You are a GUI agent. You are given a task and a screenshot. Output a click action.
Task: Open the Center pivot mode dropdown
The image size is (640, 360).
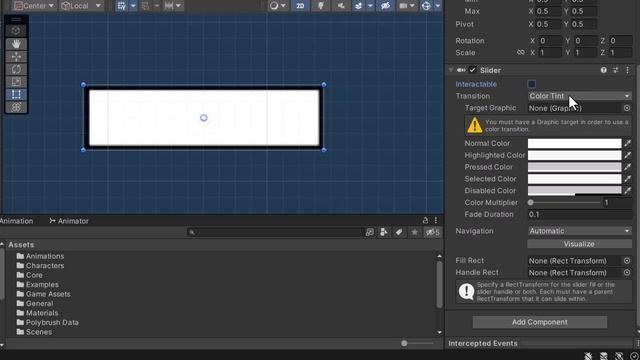coord(34,6)
